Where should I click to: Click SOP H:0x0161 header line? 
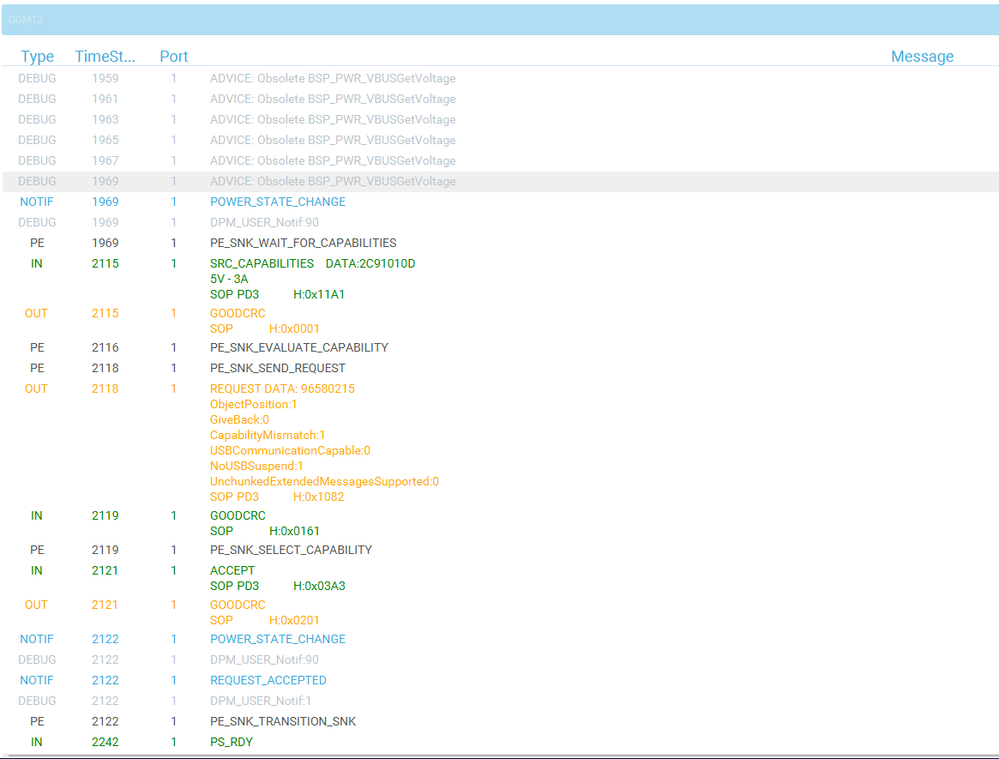pyautogui.click(x=265, y=531)
